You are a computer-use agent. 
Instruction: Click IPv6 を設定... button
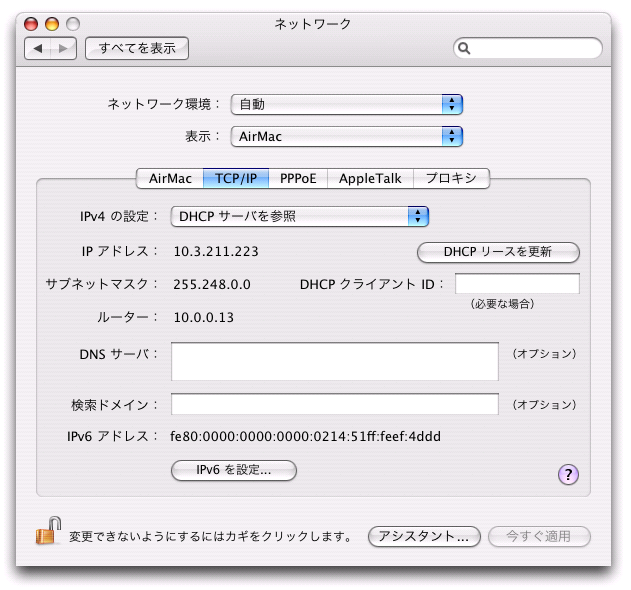[x=234, y=470]
